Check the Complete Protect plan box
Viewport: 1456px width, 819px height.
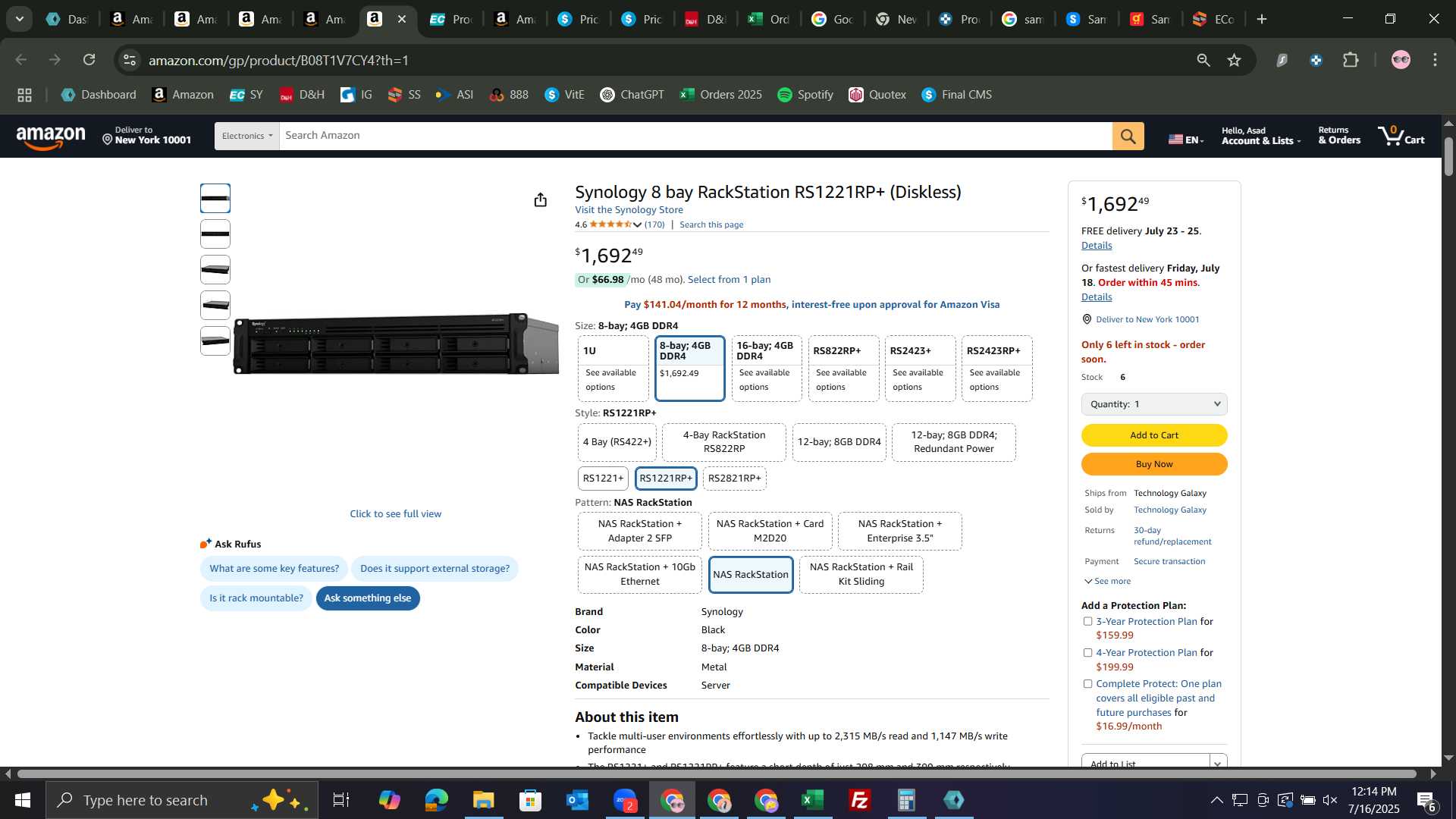(x=1087, y=683)
